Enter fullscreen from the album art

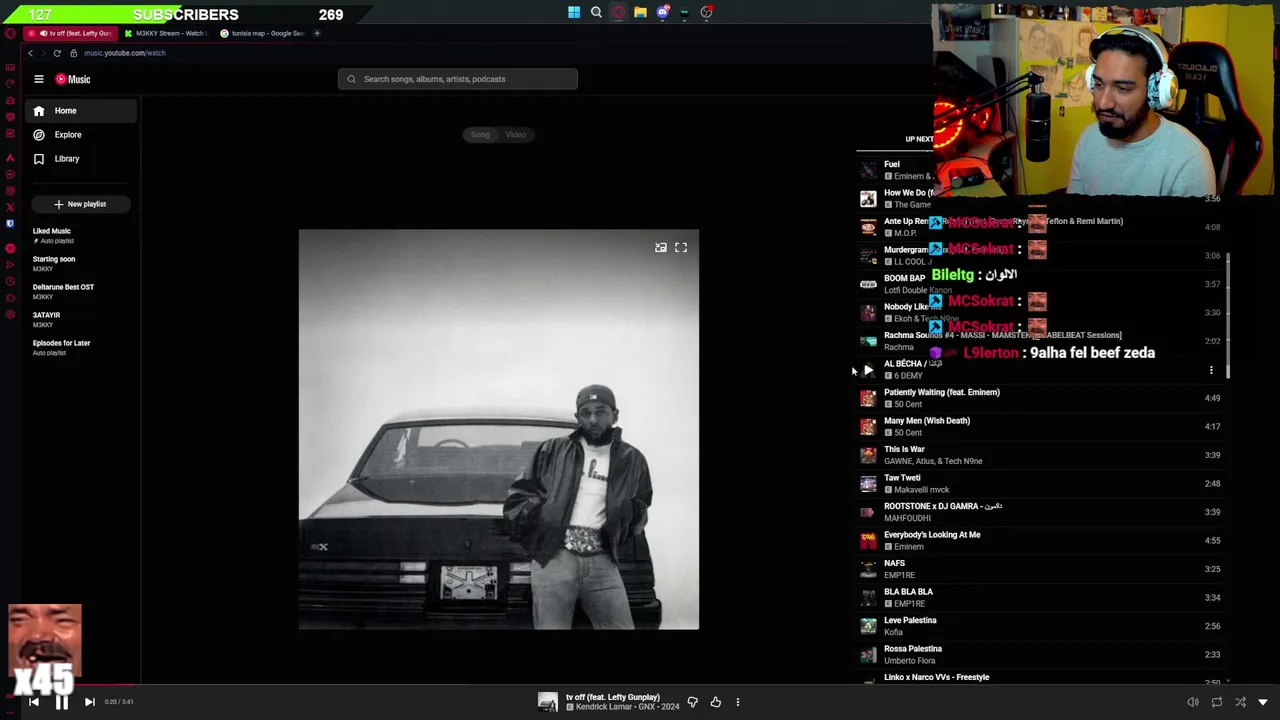[681, 247]
